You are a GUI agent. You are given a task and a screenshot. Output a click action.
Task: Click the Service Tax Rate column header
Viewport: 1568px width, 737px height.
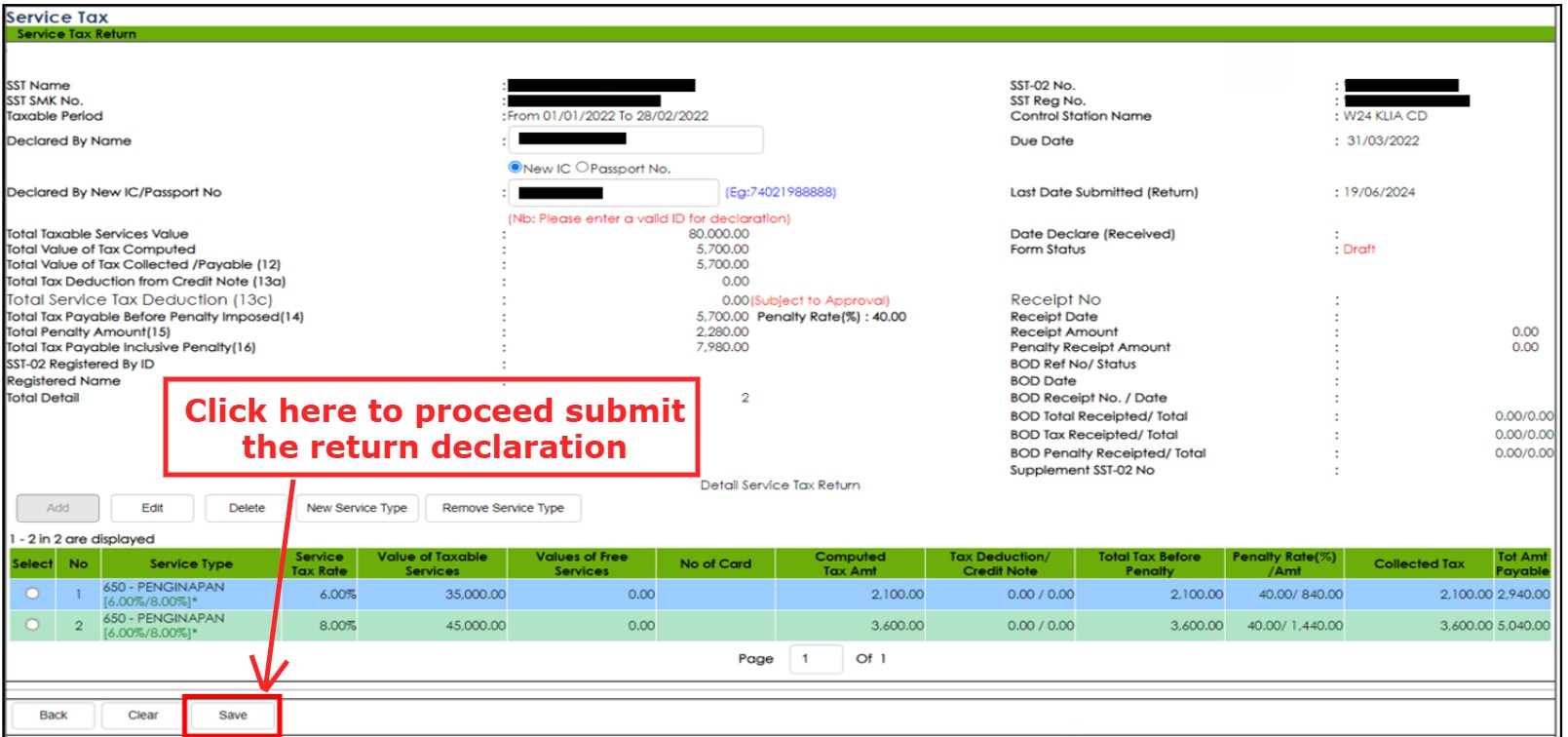[320, 563]
